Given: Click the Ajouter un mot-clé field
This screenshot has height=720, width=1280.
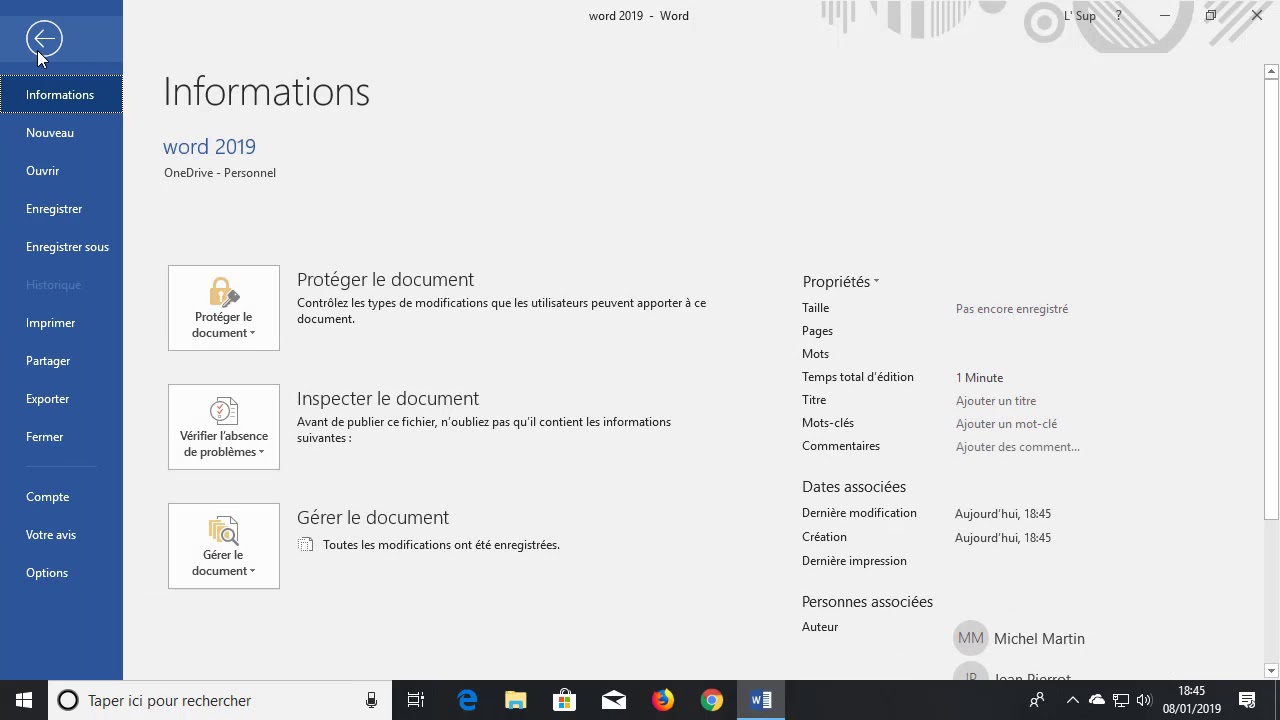Looking at the screenshot, I should 1006,424.
